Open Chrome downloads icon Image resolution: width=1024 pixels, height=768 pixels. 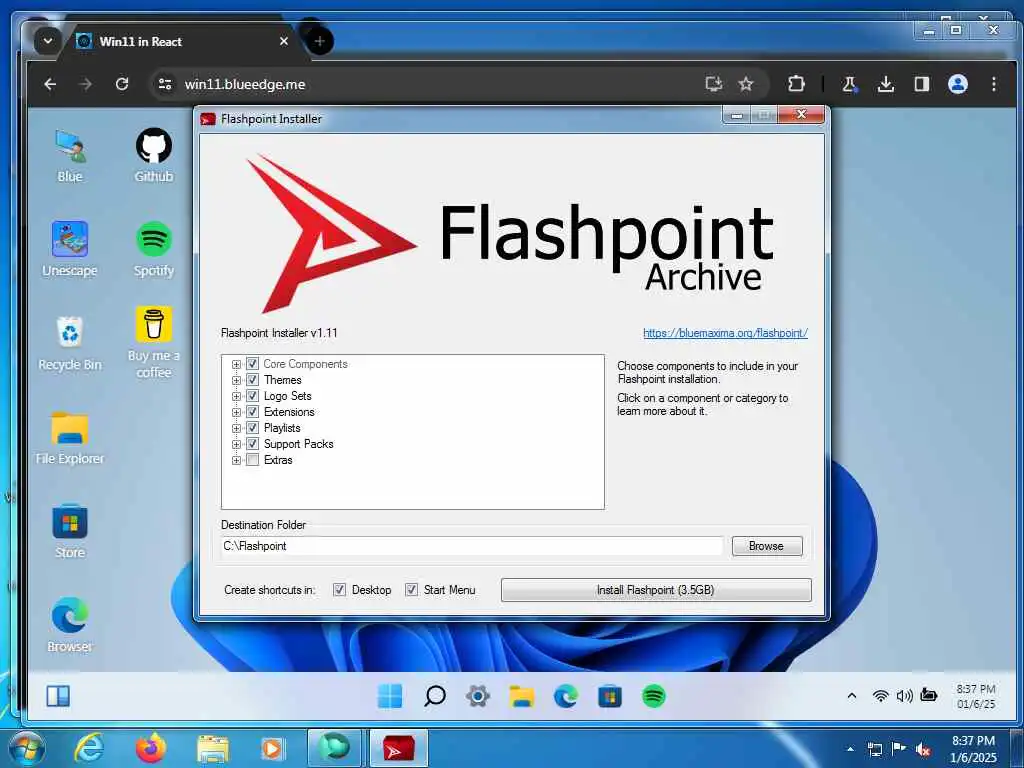[x=886, y=84]
